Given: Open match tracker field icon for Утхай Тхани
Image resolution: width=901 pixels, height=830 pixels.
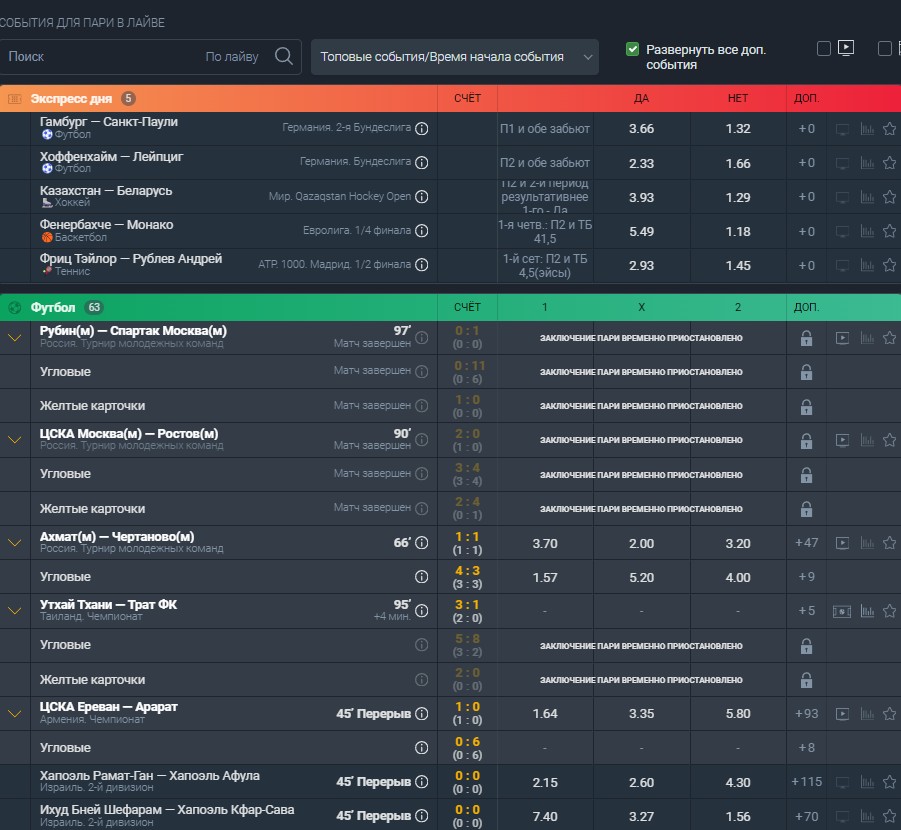Looking at the screenshot, I should pos(842,612).
